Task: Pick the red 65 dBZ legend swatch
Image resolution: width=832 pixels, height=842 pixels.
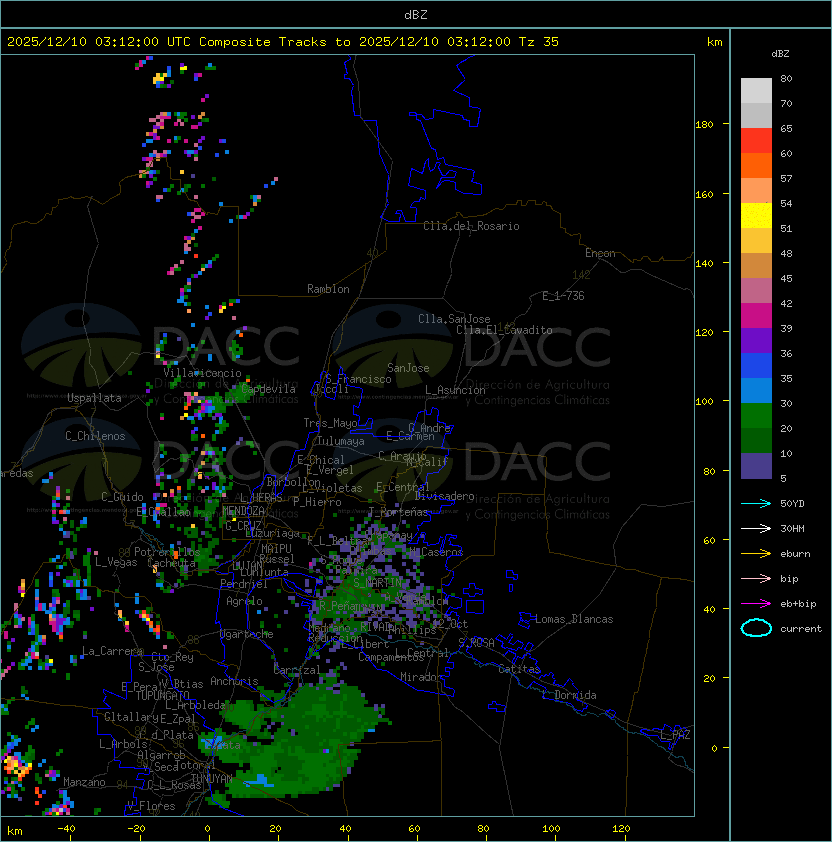Action: click(756, 140)
